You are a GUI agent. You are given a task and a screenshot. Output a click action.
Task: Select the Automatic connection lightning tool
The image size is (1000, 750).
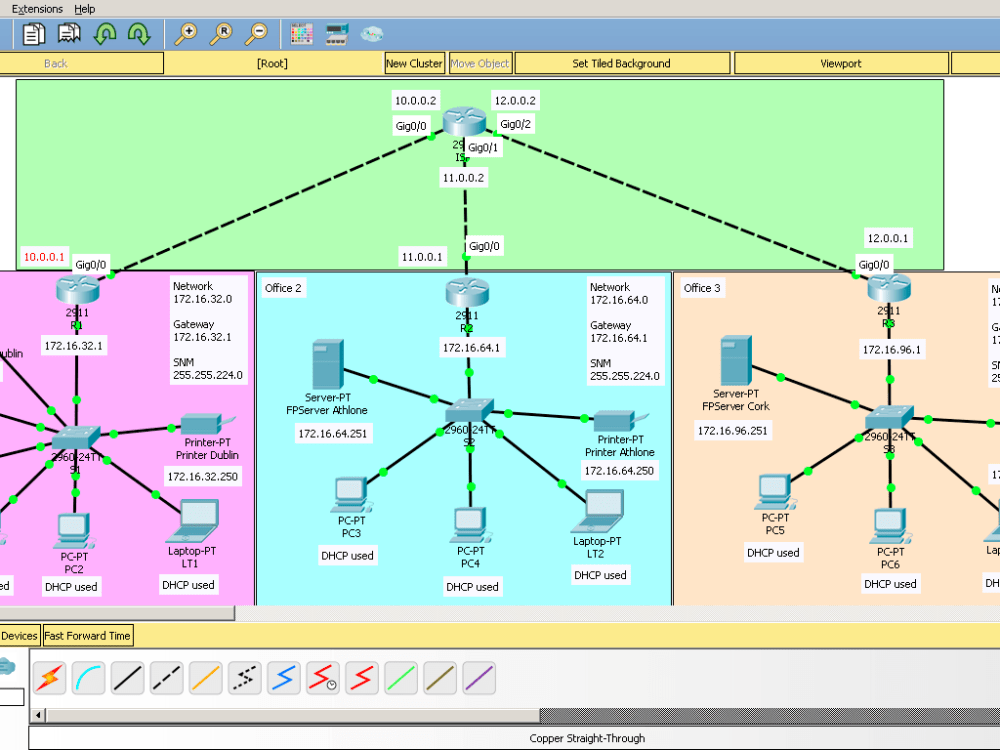click(48, 677)
